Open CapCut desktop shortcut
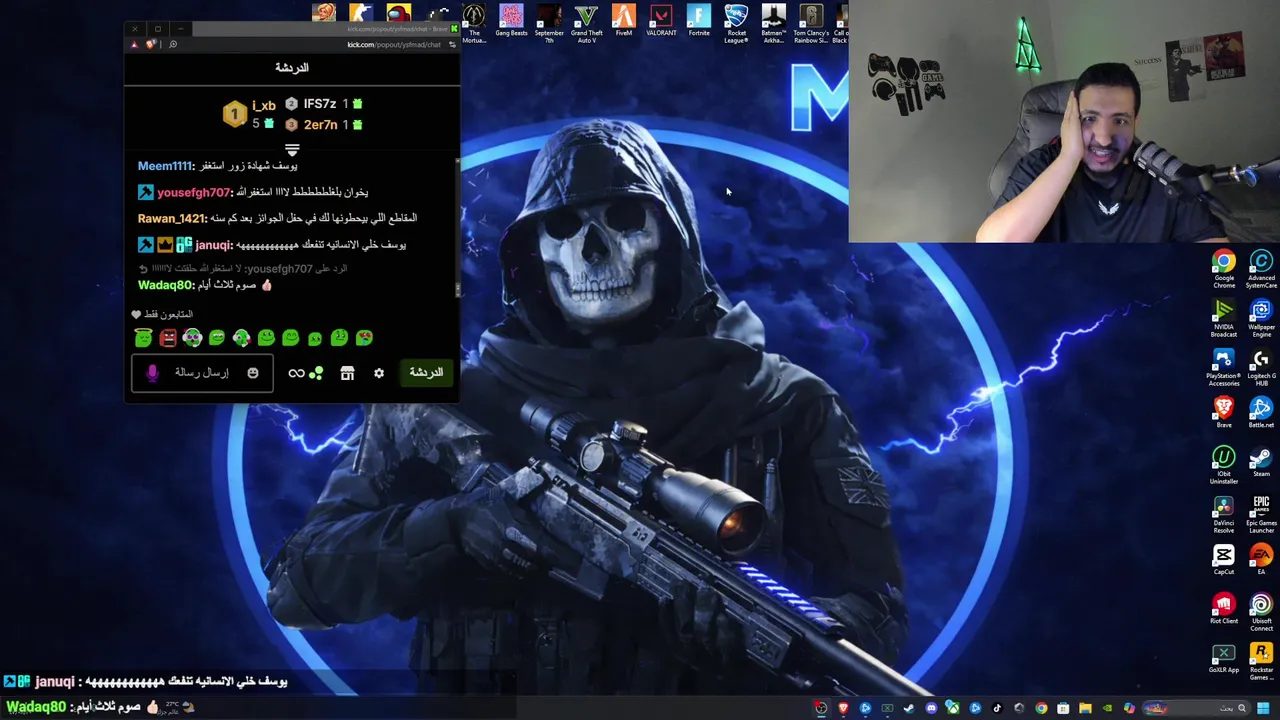 pos(1224,560)
